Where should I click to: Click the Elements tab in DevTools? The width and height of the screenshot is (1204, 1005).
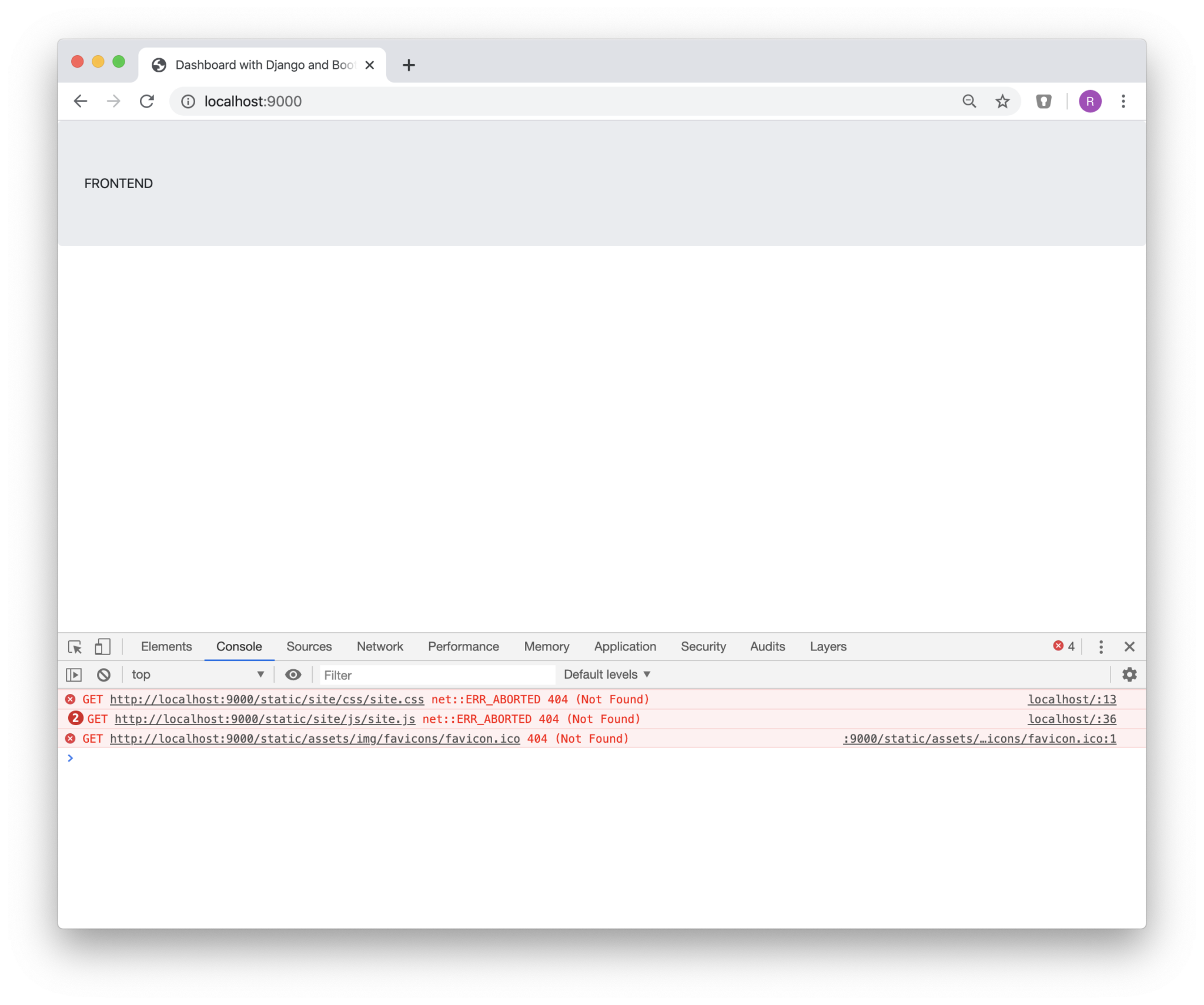pos(167,645)
